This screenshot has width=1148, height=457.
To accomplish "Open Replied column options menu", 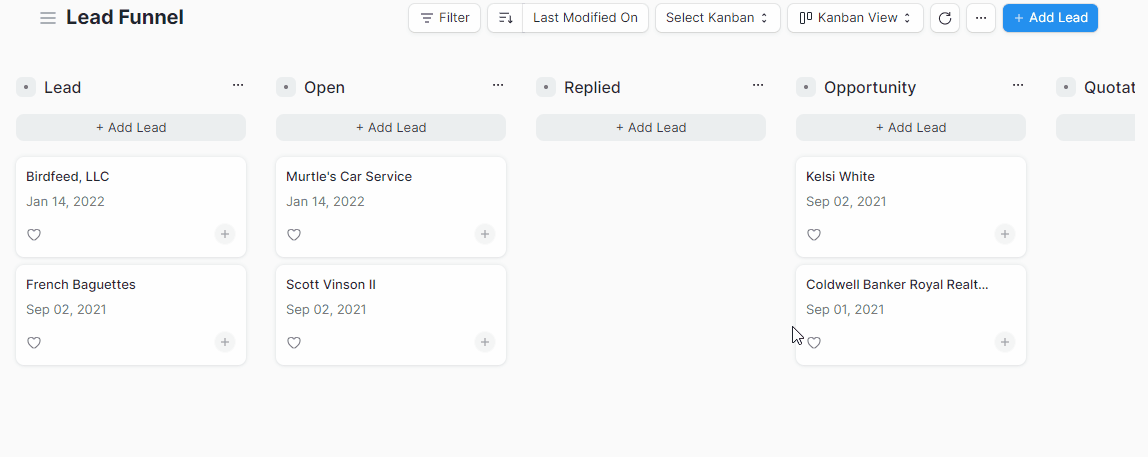I will pyautogui.click(x=758, y=86).
